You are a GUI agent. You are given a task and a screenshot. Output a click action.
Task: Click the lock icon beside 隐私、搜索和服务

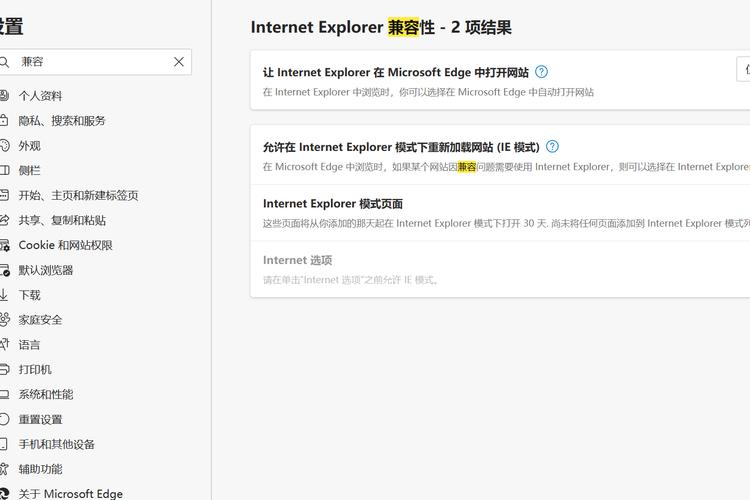[4, 120]
